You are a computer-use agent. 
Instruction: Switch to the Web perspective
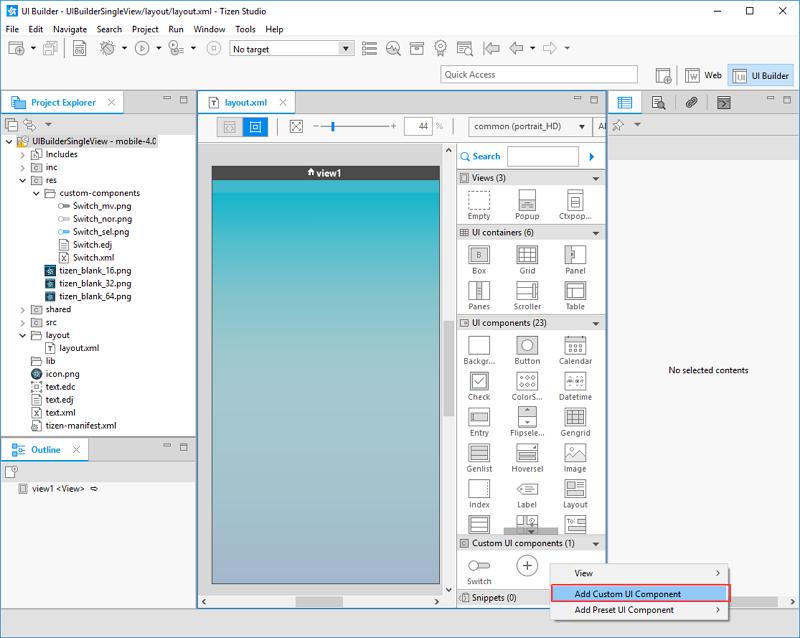[703, 75]
